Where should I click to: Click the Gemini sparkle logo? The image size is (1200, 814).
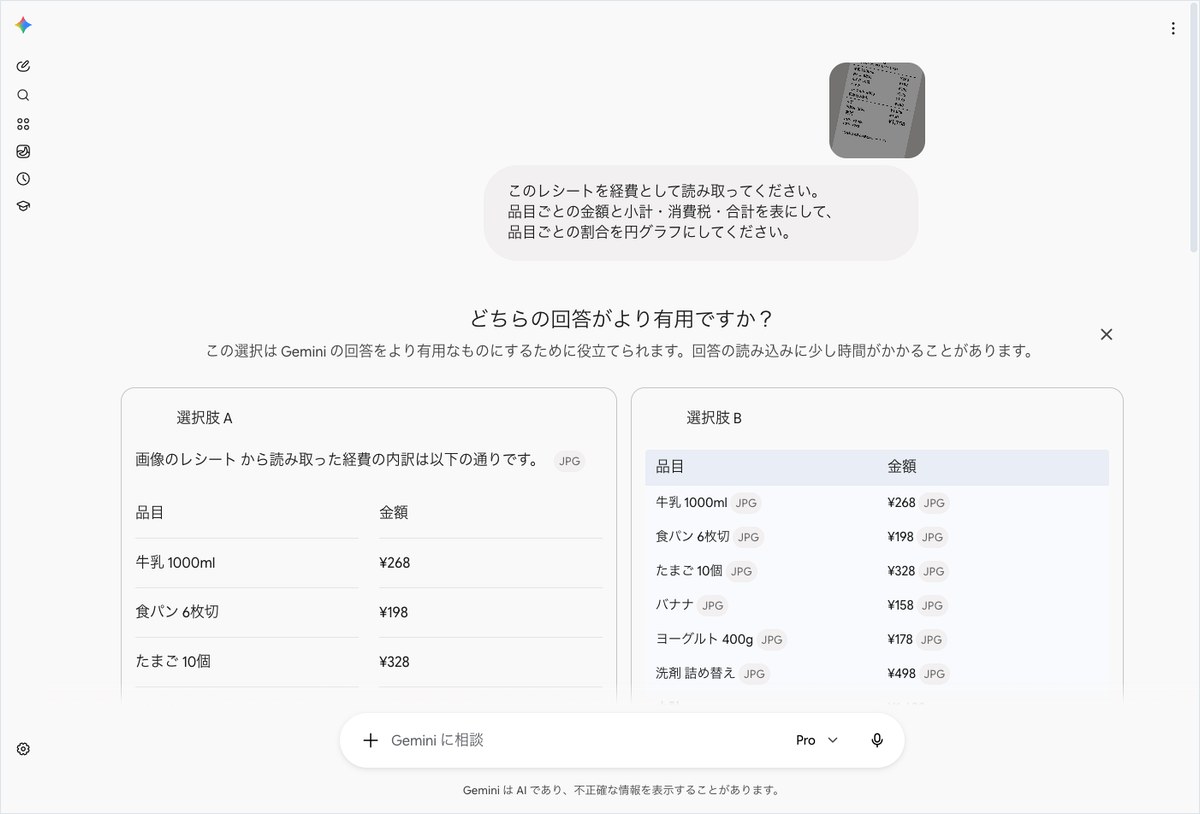pos(23,26)
